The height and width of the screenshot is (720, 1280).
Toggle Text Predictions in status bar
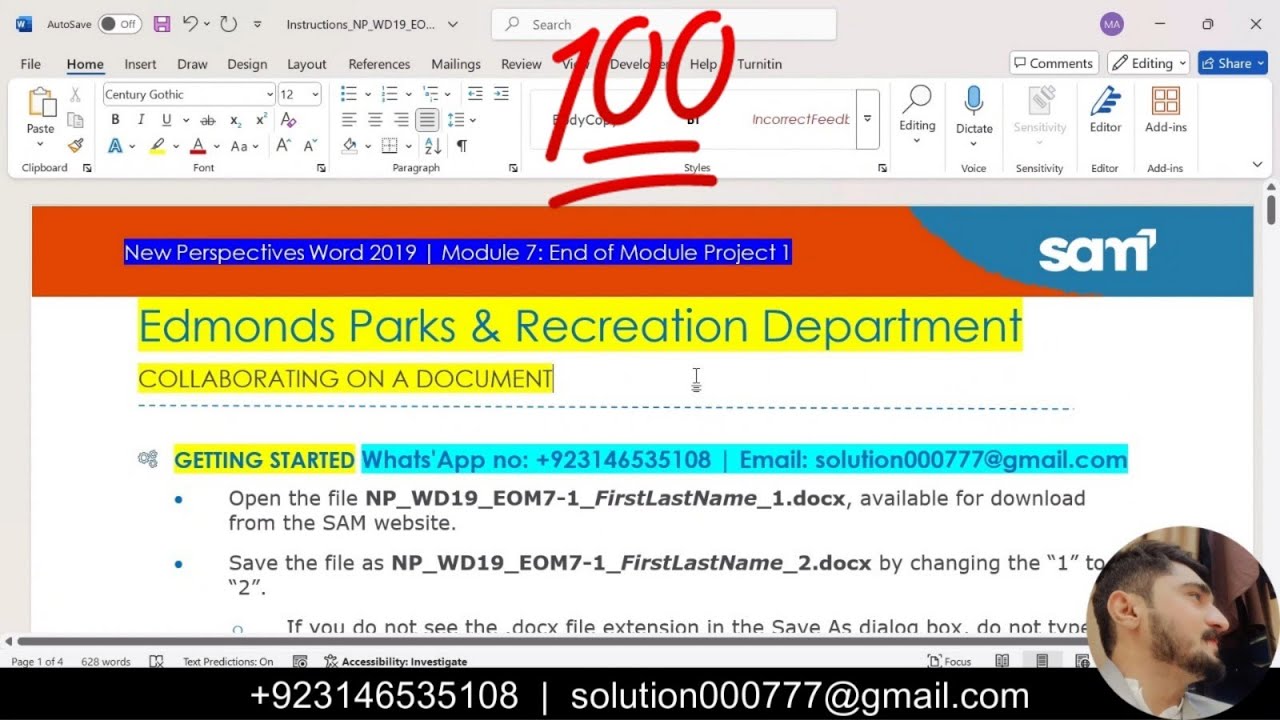tap(228, 661)
